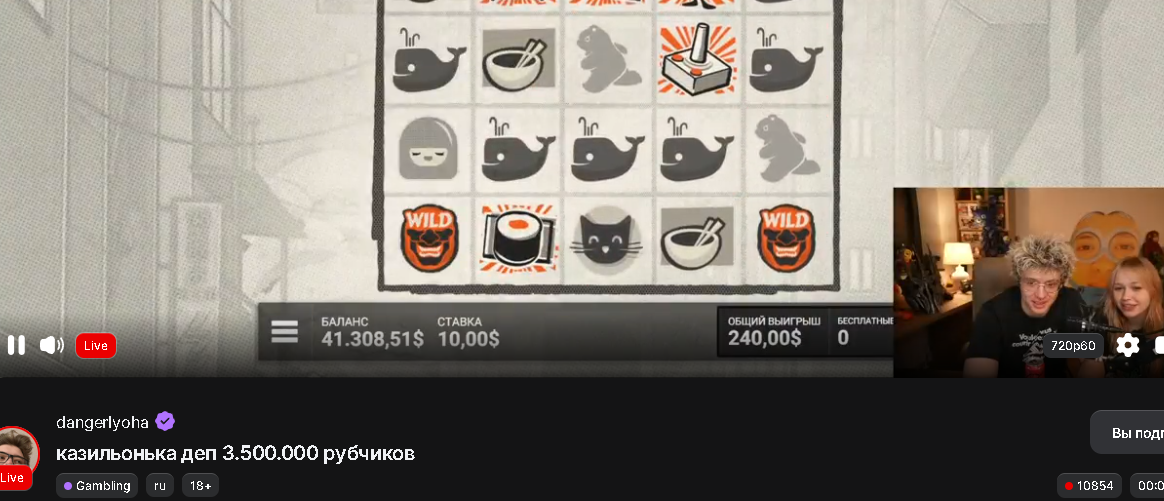
Task: Open player settings gear icon
Action: (x=1128, y=345)
